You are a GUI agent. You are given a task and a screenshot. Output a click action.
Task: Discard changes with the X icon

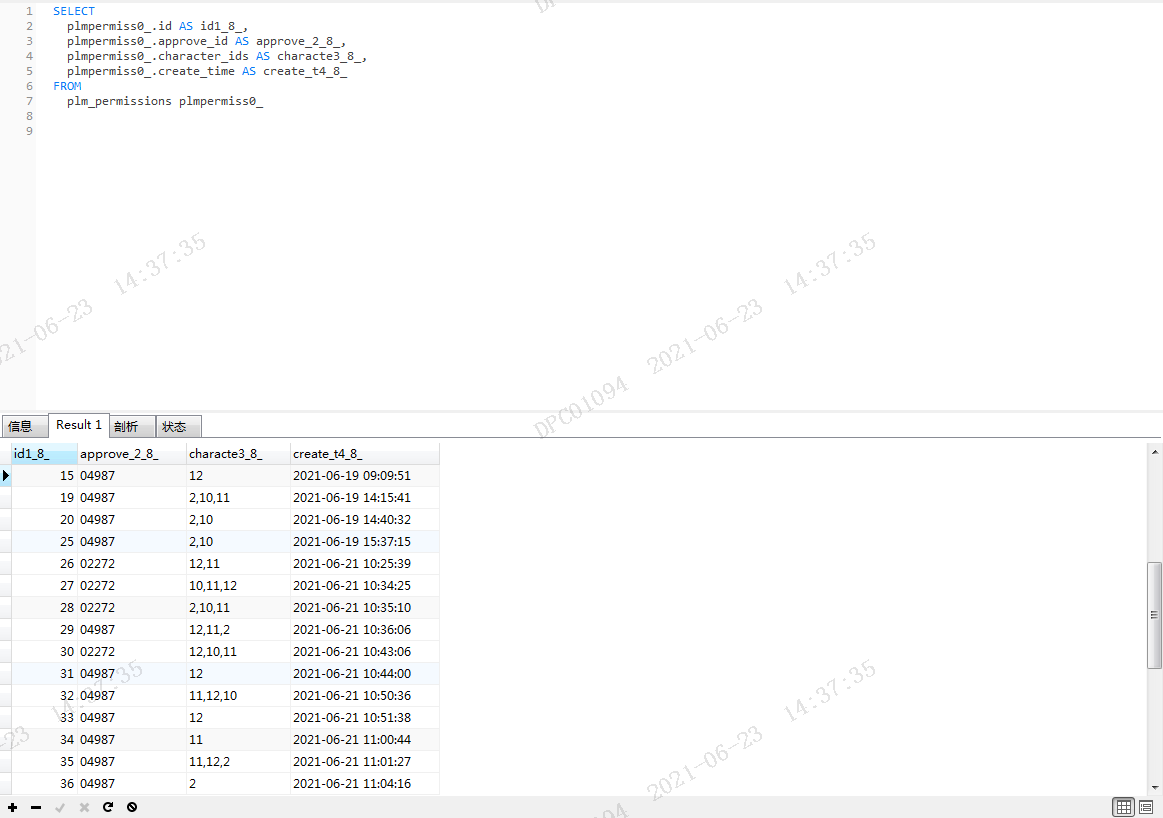[84, 807]
